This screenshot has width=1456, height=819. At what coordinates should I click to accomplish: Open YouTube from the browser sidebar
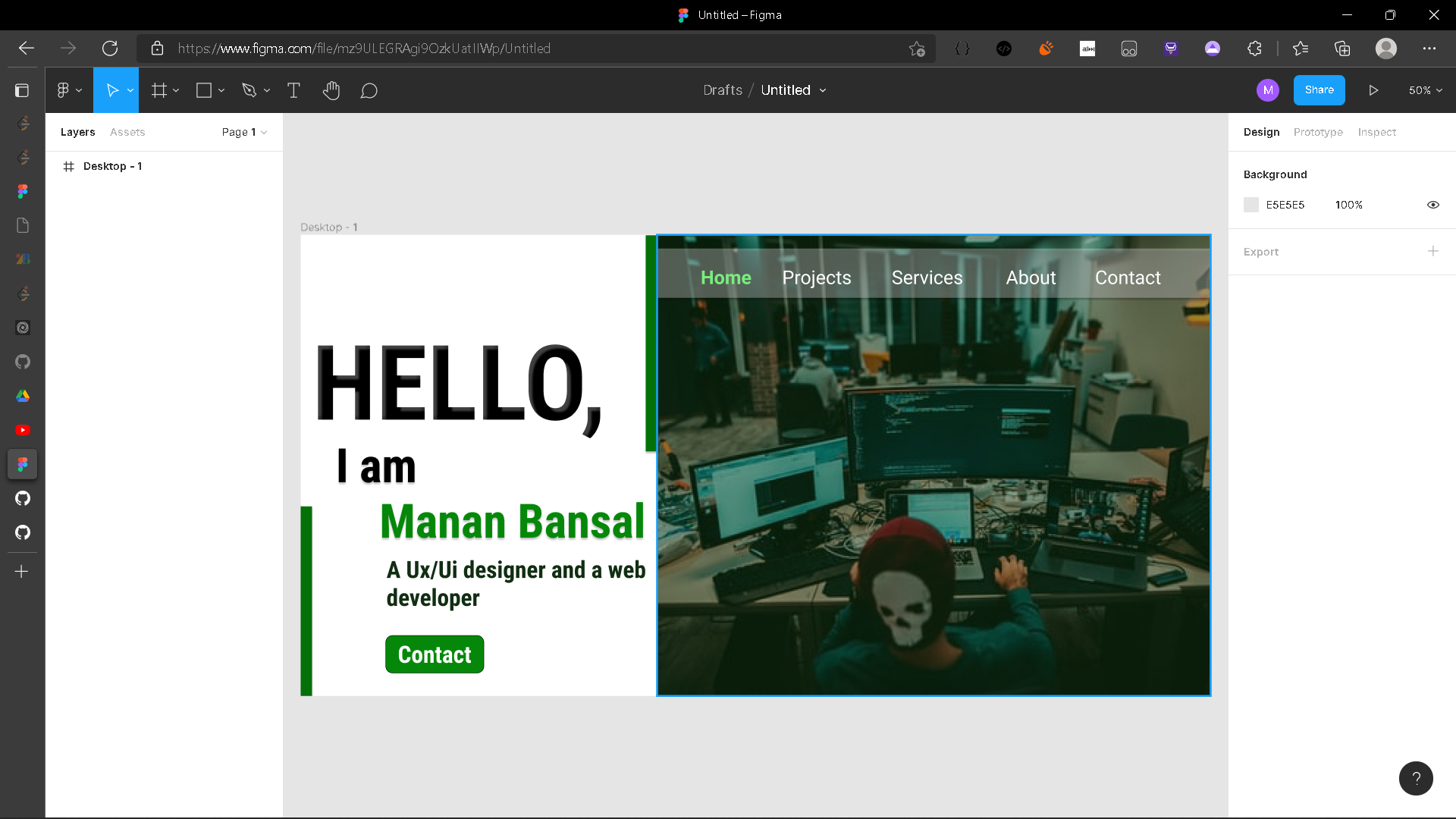[22, 430]
